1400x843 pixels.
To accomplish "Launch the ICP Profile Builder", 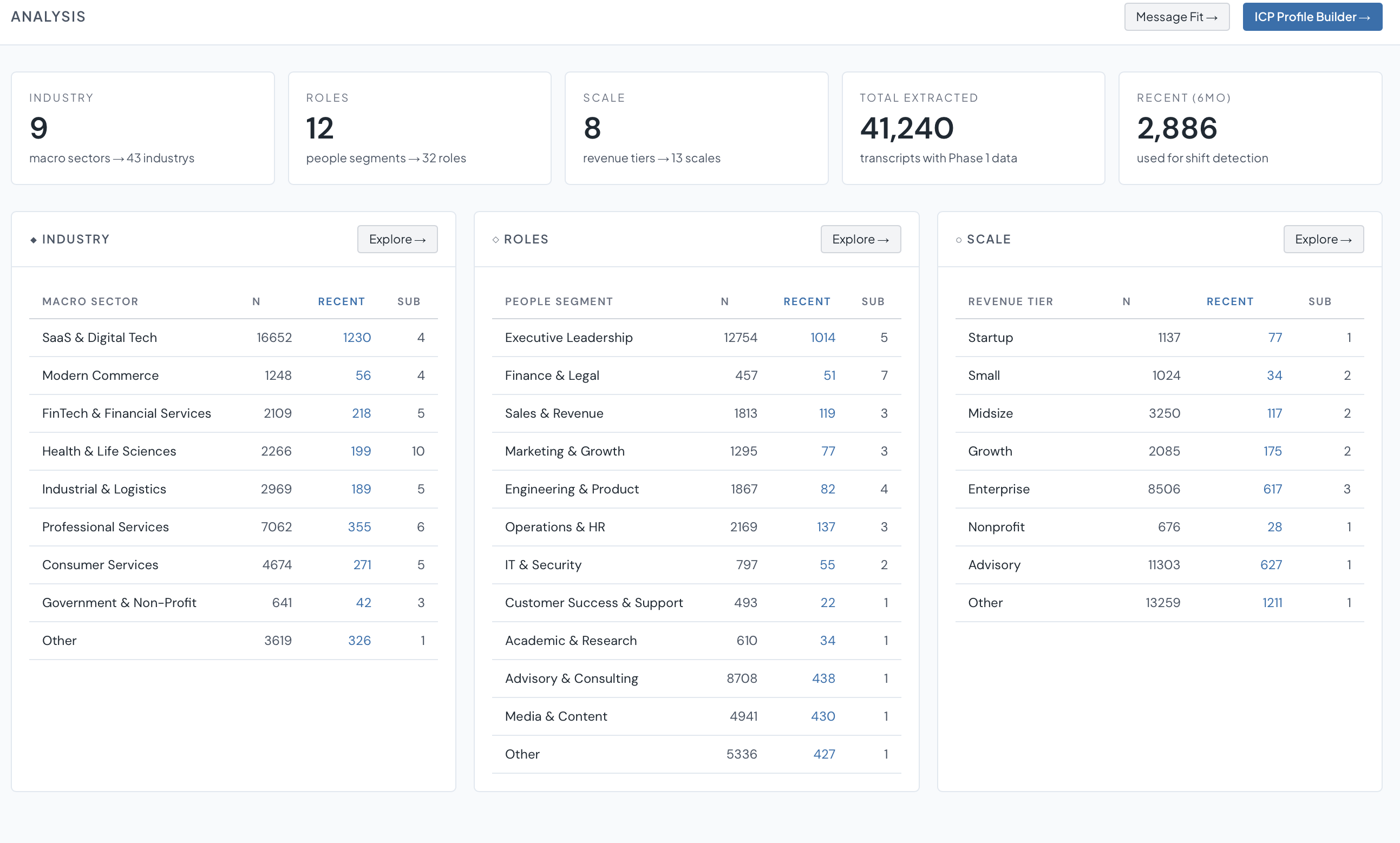I will [1312, 17].
